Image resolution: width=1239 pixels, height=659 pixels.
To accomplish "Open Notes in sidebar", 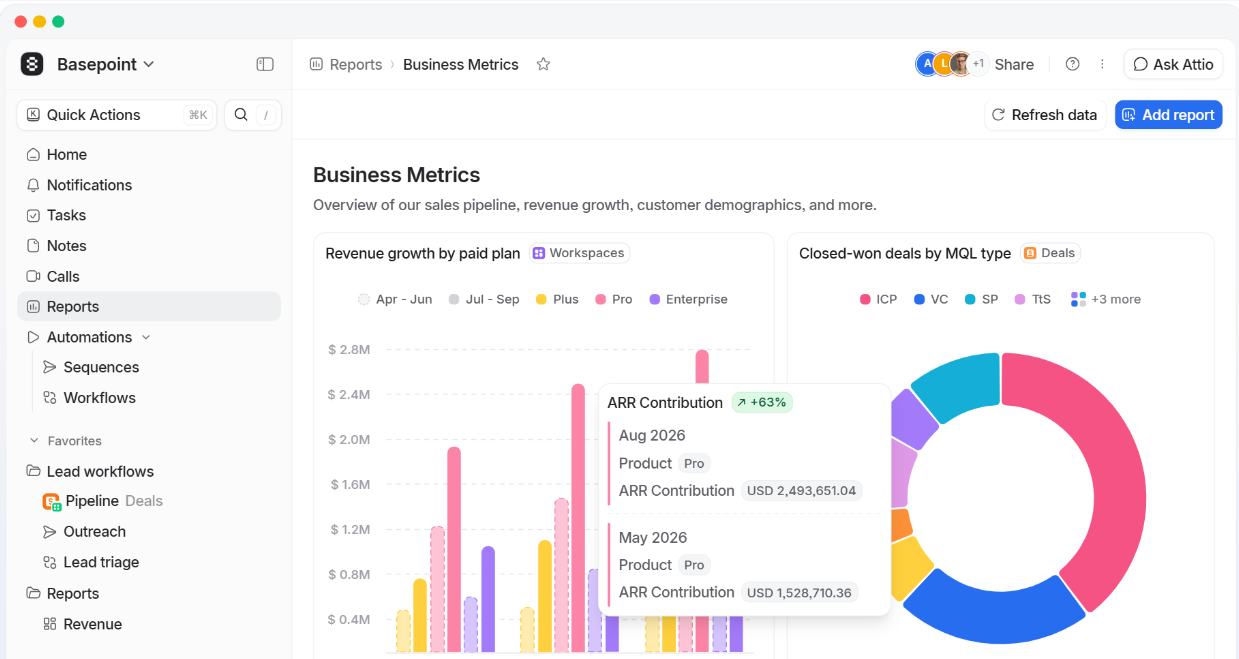I will pos(149,246).
